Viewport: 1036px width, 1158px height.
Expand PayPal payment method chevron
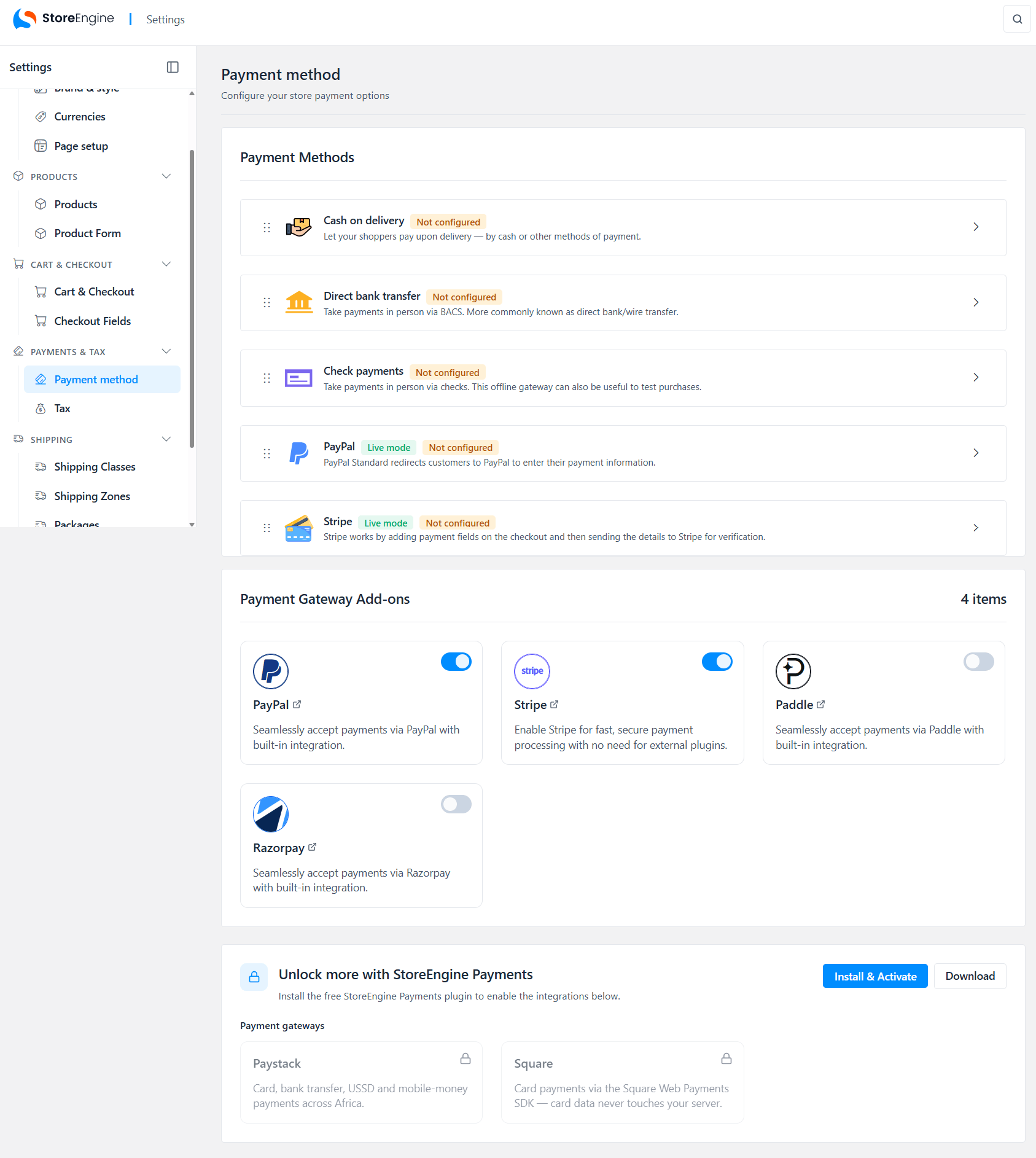[x=976, y=453]
